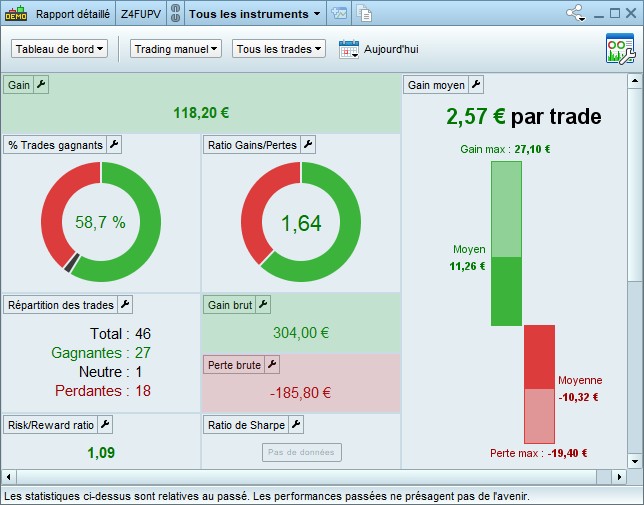Click the DEMO logo icon
644x505 pixels.
tap(16, 14)
